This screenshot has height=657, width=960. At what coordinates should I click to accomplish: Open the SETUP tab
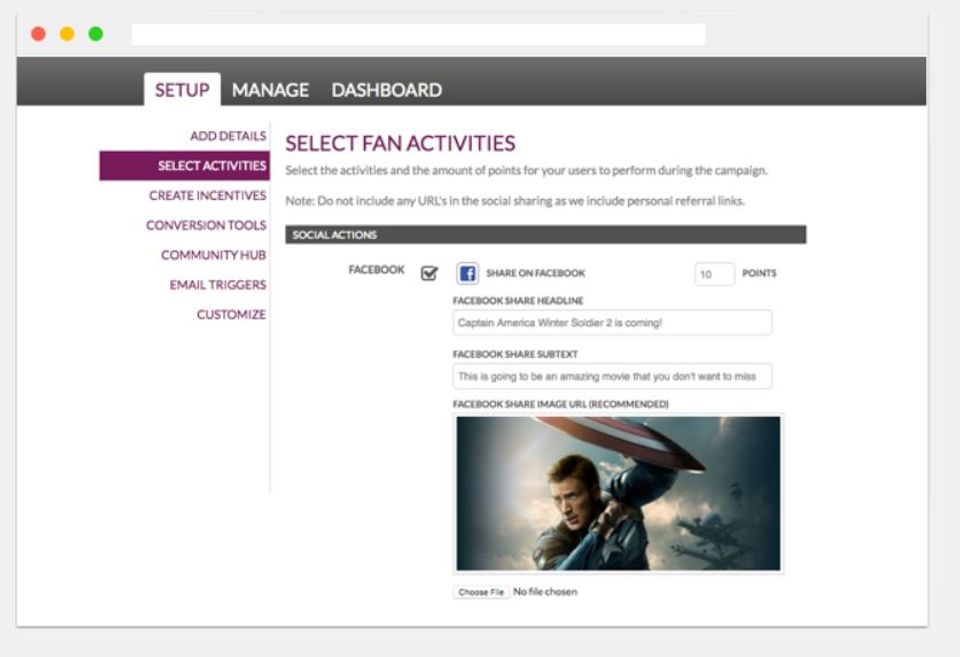[x=182, y=90]
